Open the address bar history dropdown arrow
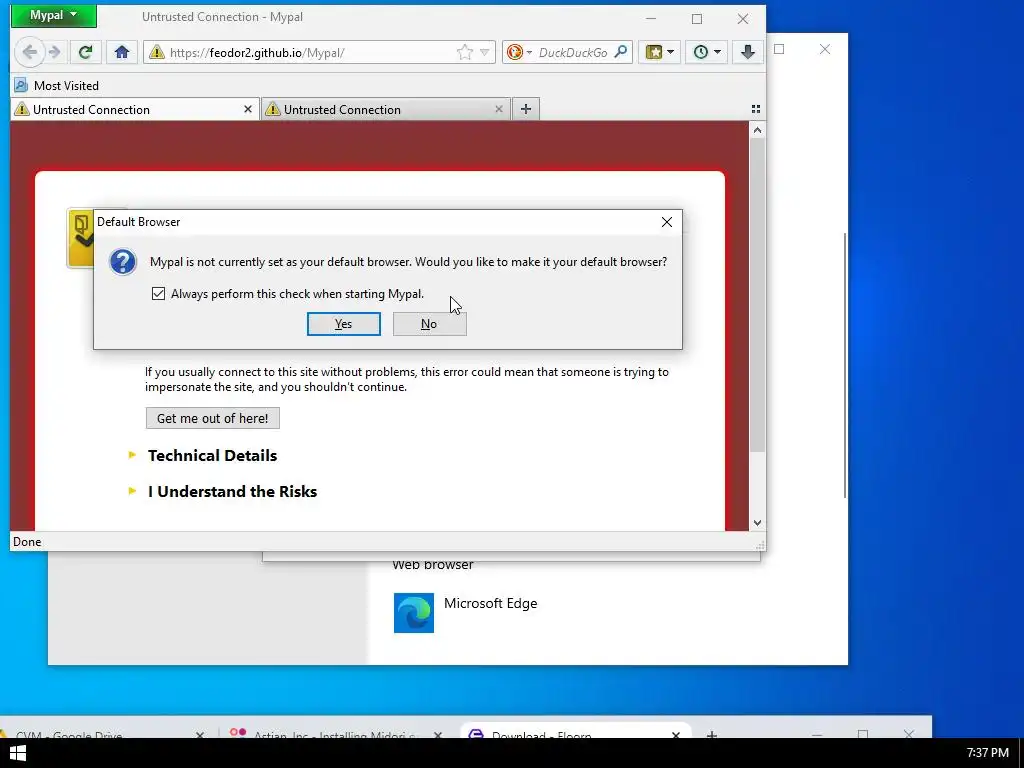Viewport: 1024px width, 768px height. pyautogui.click(x=485, y=52)
